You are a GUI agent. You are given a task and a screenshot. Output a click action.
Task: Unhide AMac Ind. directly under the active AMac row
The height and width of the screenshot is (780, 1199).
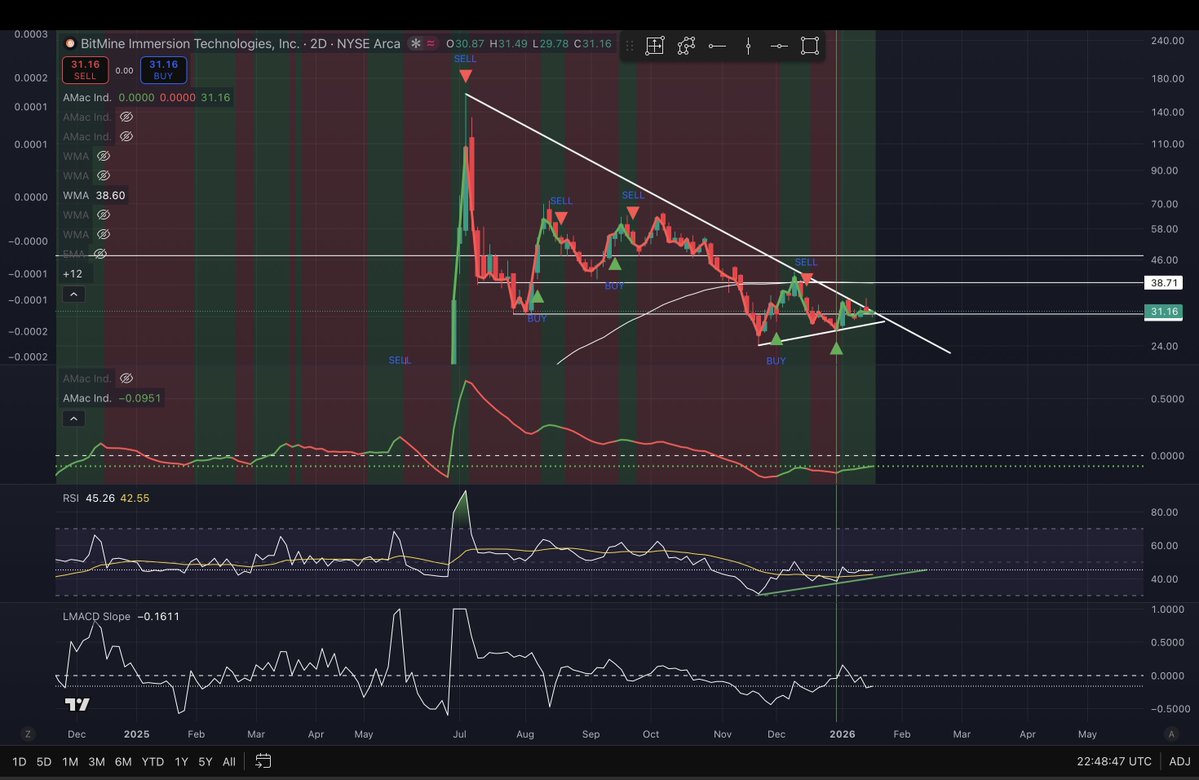click(126, 117)
